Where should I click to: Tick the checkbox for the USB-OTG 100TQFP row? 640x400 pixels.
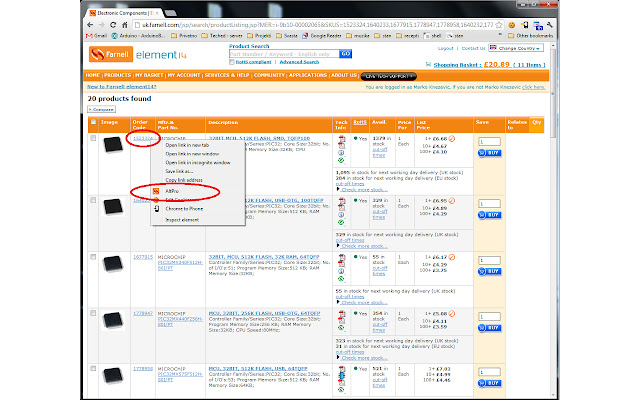[93, 200]
